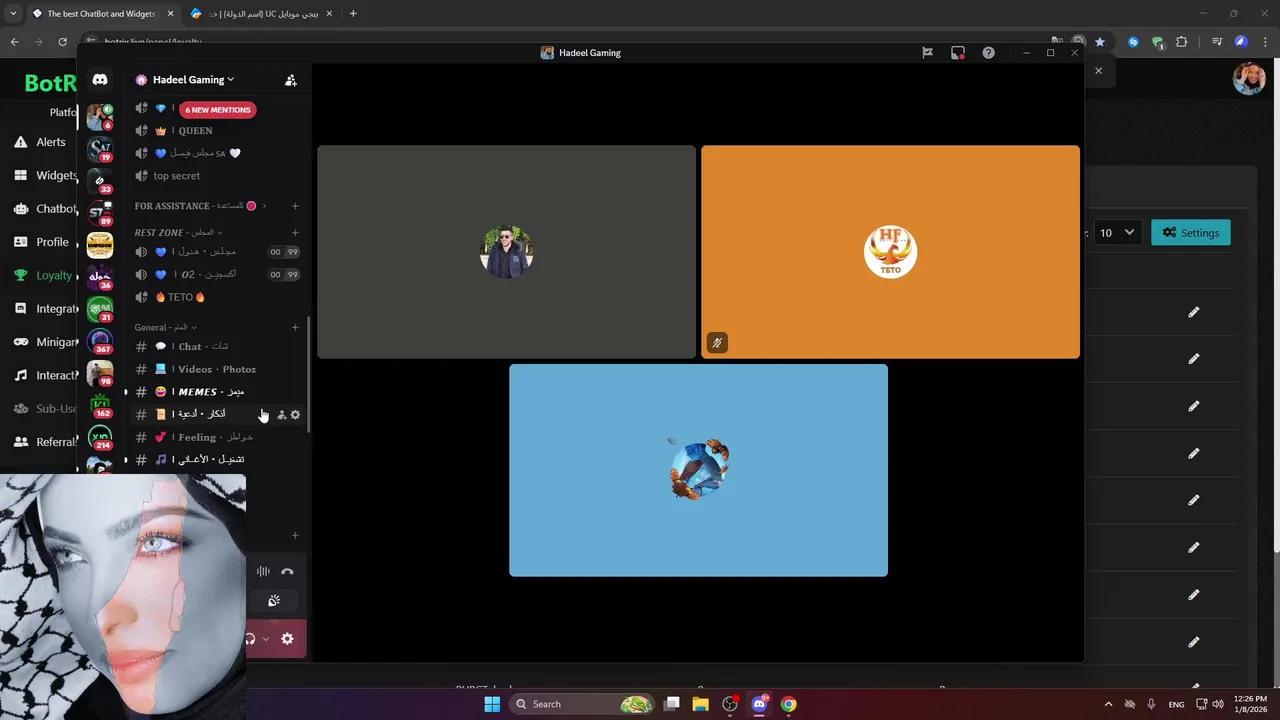The height and width of the screenshot is (720, 1280).
Task: Select server icon with badge 19
Action: pyautogui.click(x=100, y=149)
